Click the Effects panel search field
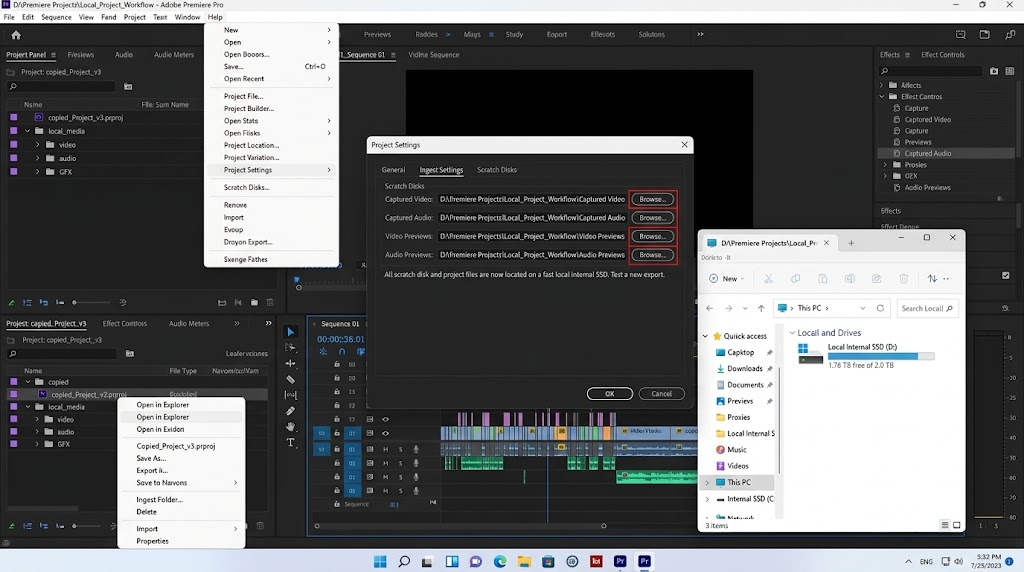The height and width of the screenshot is (572, 1024). [x=931, y=71]
